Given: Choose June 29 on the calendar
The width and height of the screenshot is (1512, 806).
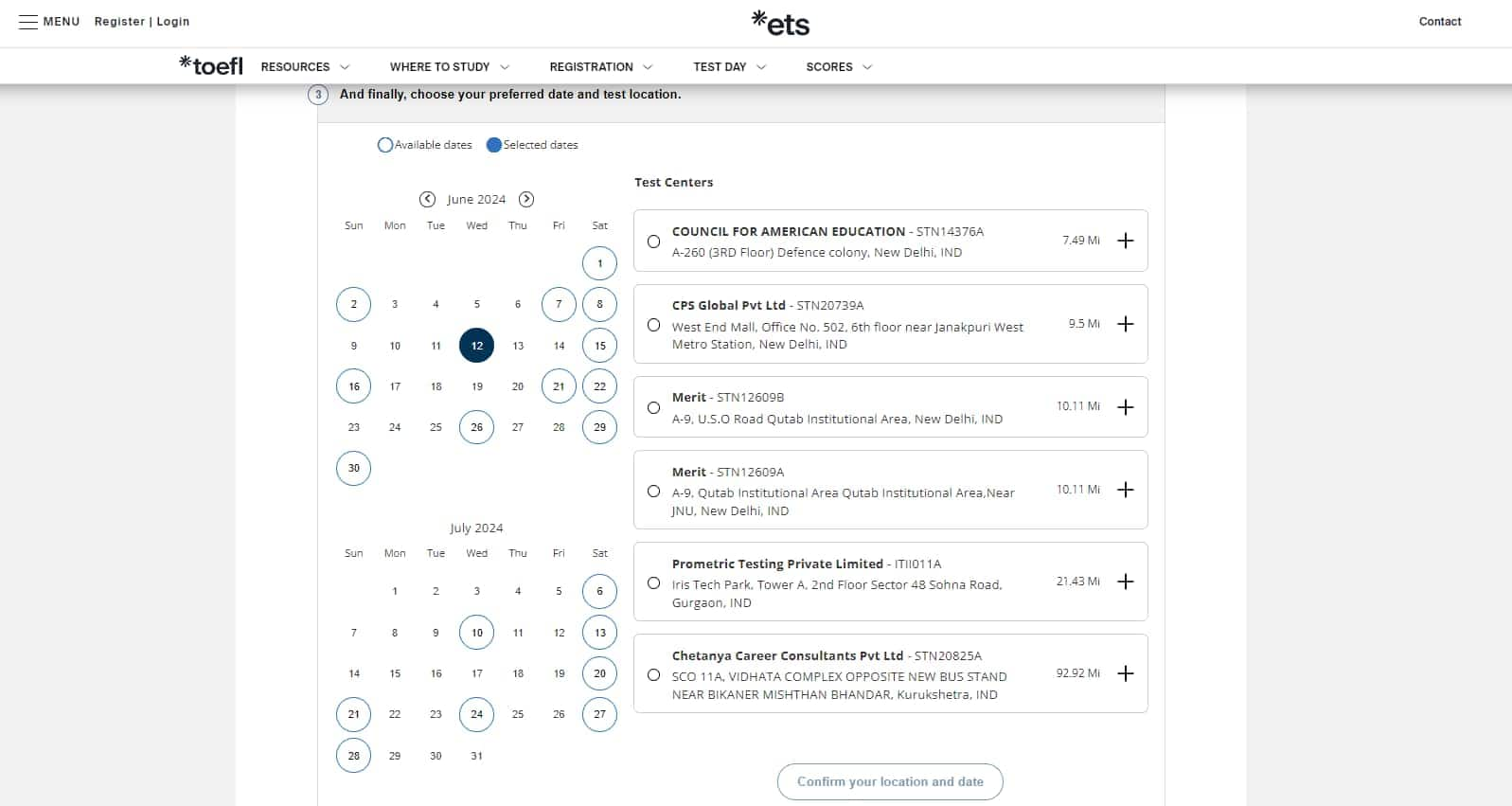Looking at the screenshot, I should [x=599, y=427].
